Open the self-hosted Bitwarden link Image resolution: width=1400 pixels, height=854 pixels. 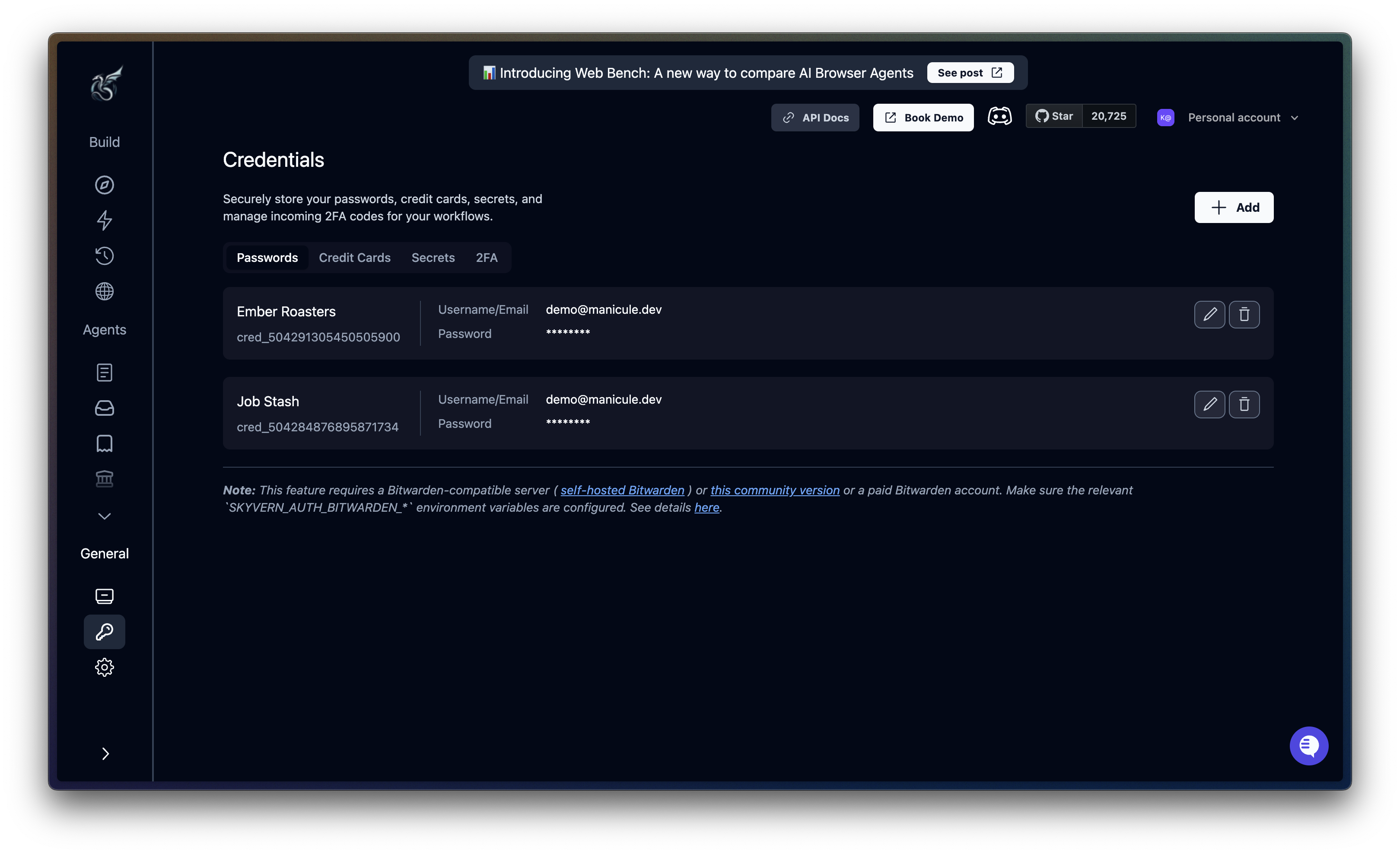click(622, 490)
